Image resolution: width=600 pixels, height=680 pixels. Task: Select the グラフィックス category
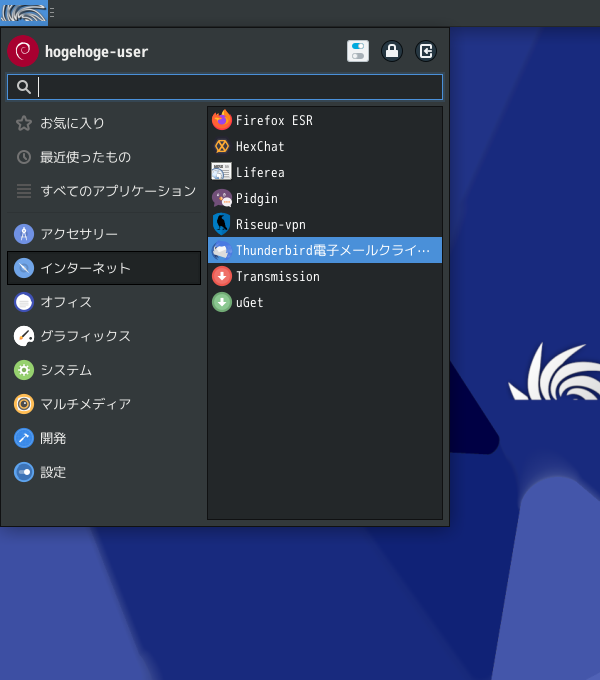pyautogui.click(x=104, y=336)
